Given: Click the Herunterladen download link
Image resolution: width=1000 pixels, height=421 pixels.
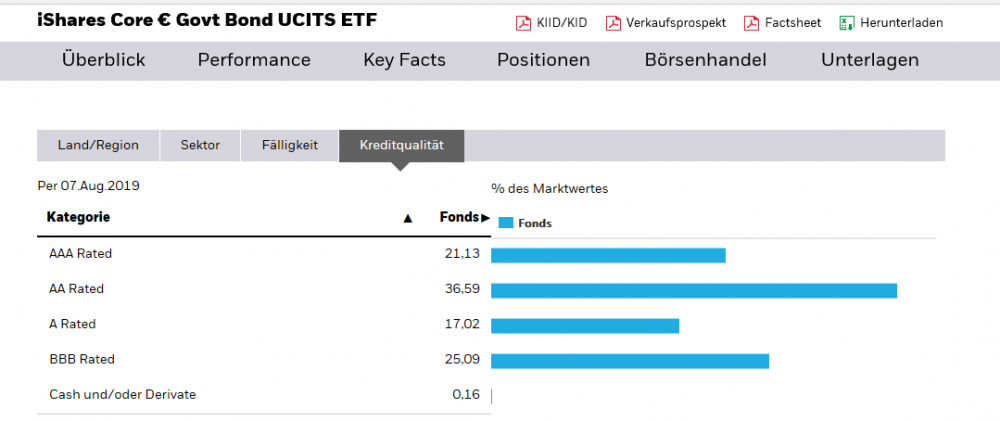Looking at the screenshot, I should [x=901, y=23].
